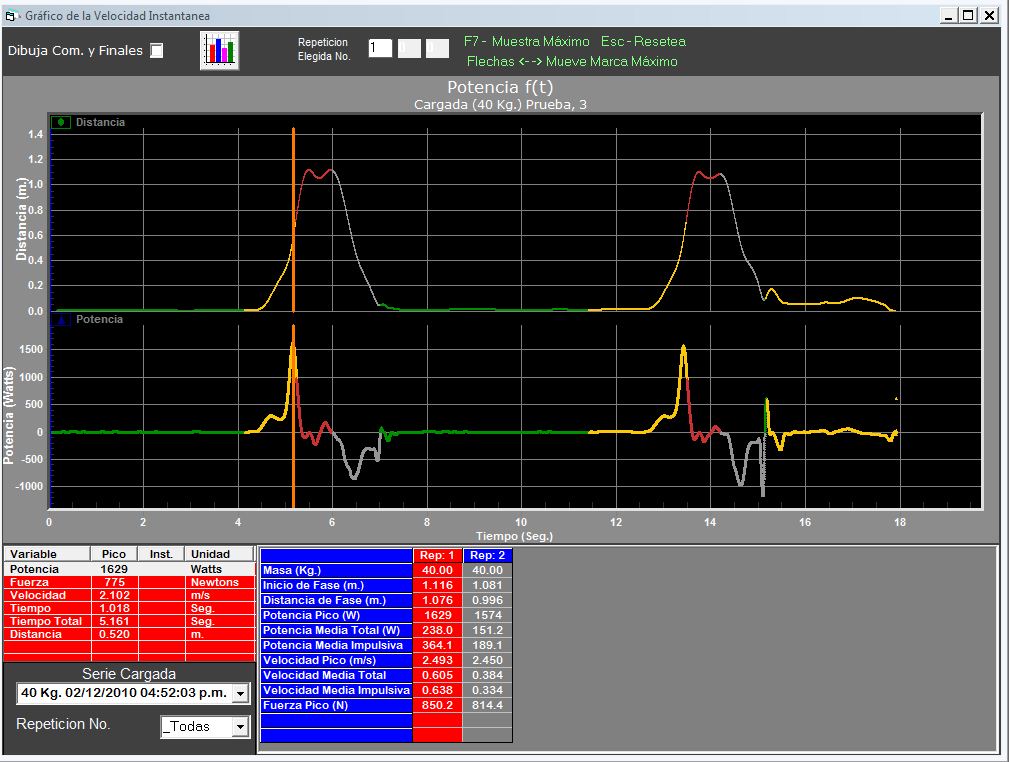Screen dimensions: 1009x762
Task: Click the Esc - Resetea hint
Action: pos(643,41)
